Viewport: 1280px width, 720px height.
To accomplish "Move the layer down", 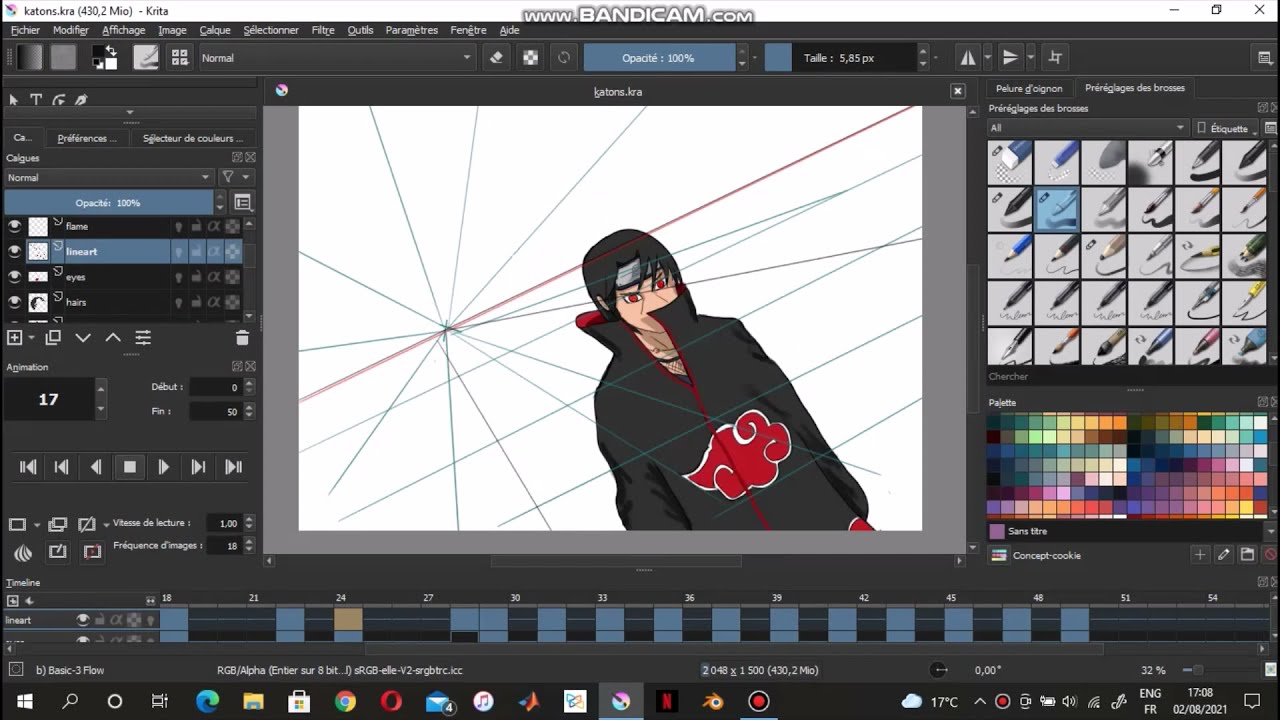I will (83, 338).
